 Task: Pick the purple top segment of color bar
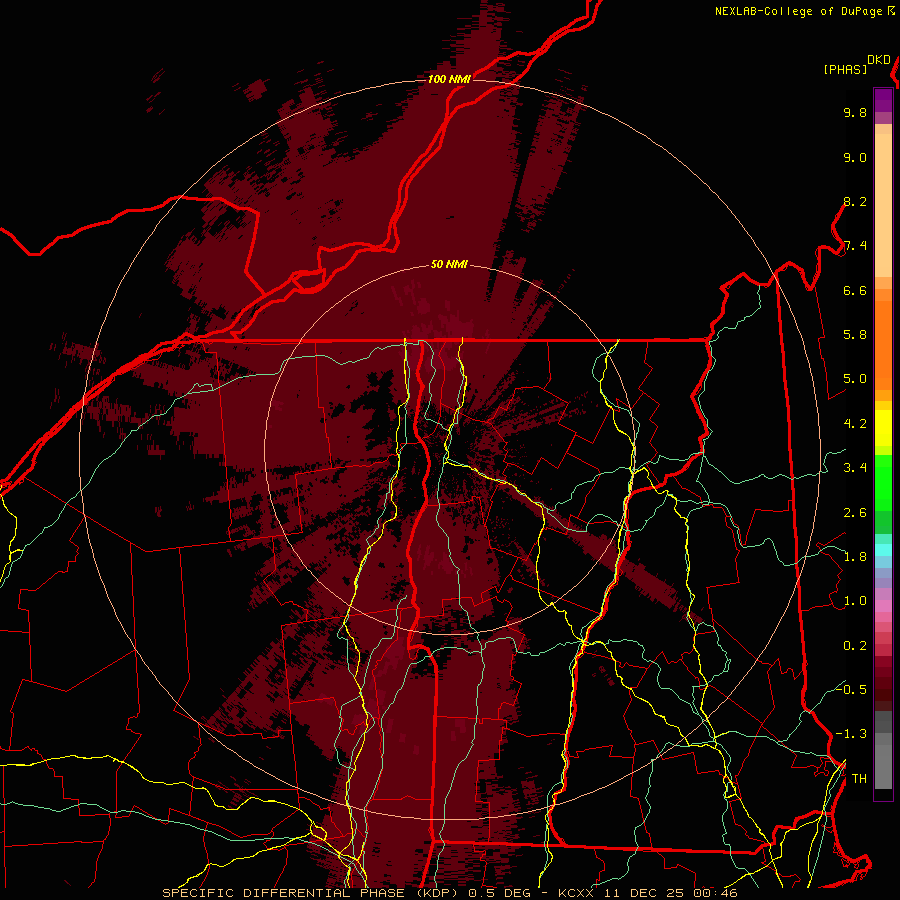pyautogui.click(x=883, y=100)
